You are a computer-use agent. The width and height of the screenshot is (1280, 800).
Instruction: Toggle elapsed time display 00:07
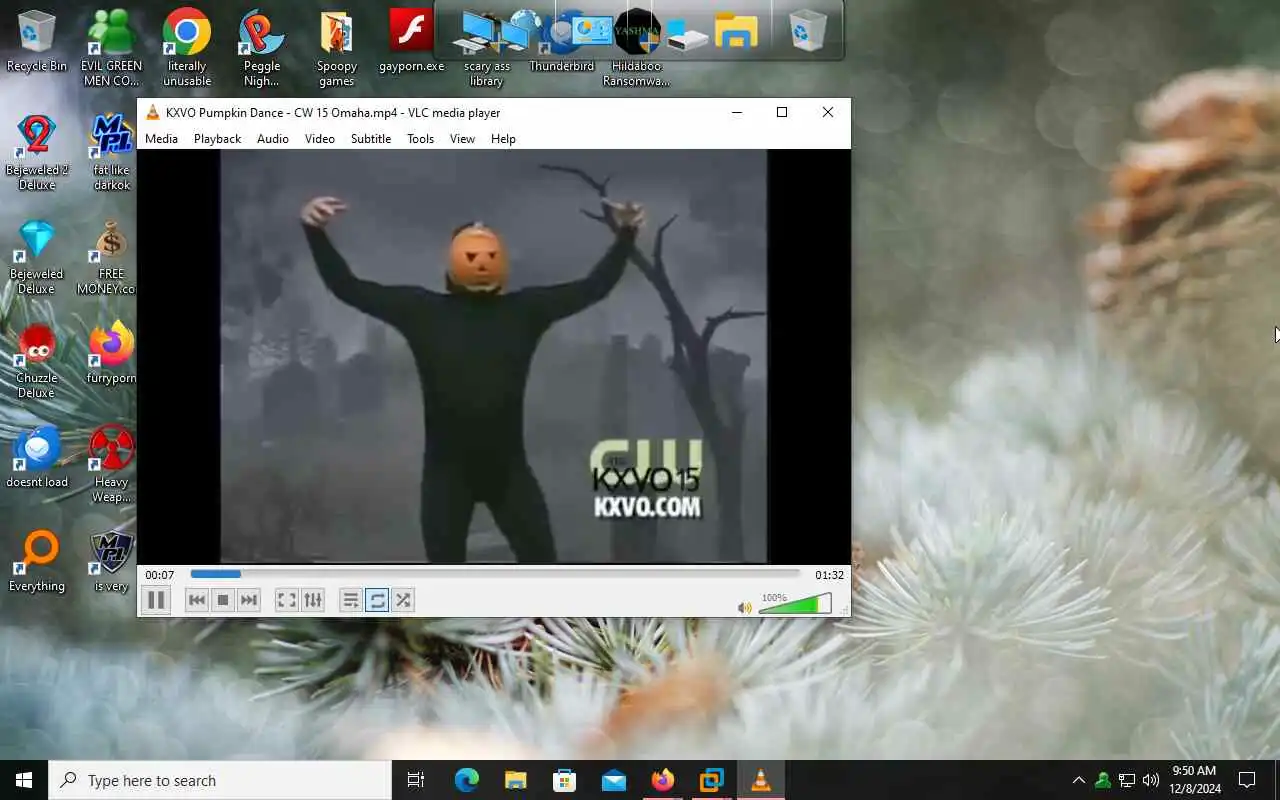[159, 575]
